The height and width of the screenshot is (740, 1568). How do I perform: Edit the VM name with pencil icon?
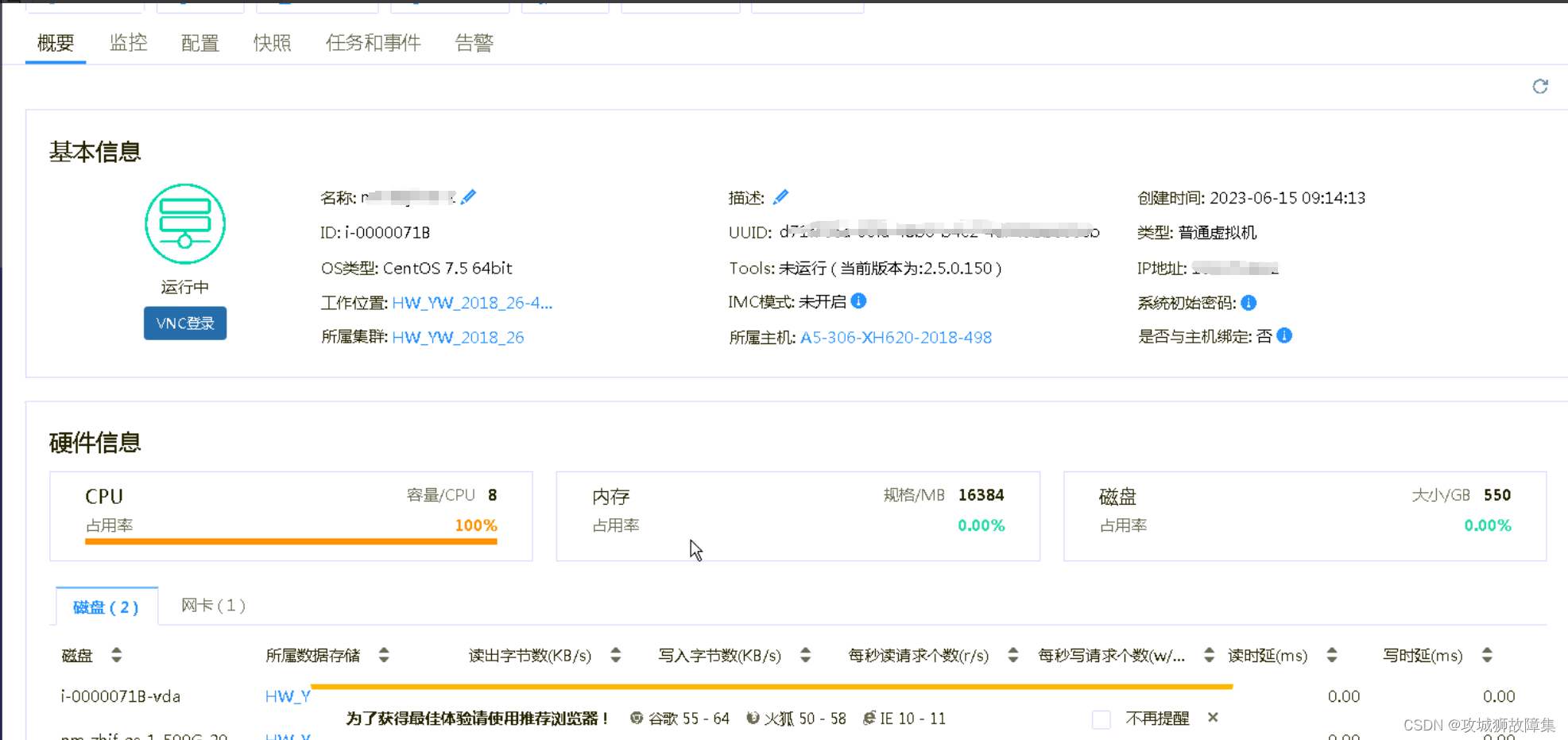pyautogui.click(x=469, y=196)
